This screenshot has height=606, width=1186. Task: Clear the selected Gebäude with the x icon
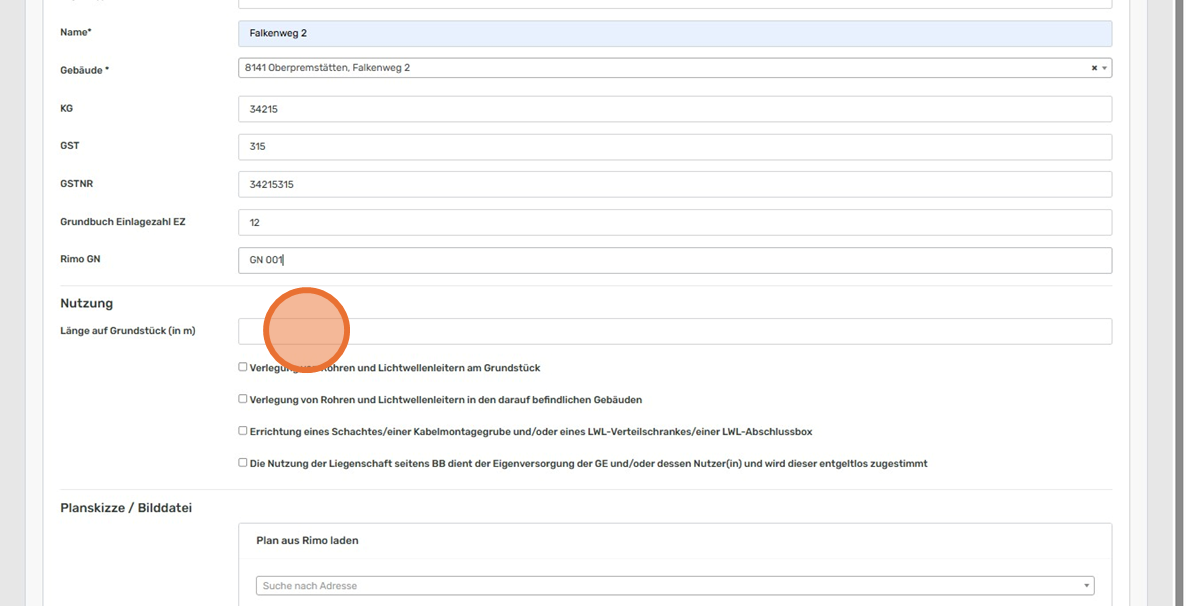[x=1093, y=68]
